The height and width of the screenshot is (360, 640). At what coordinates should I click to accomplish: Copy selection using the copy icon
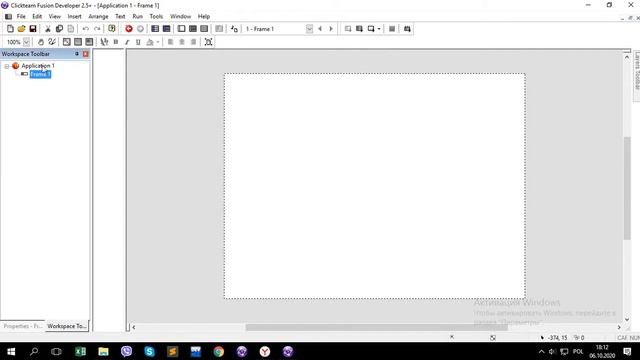59,29
